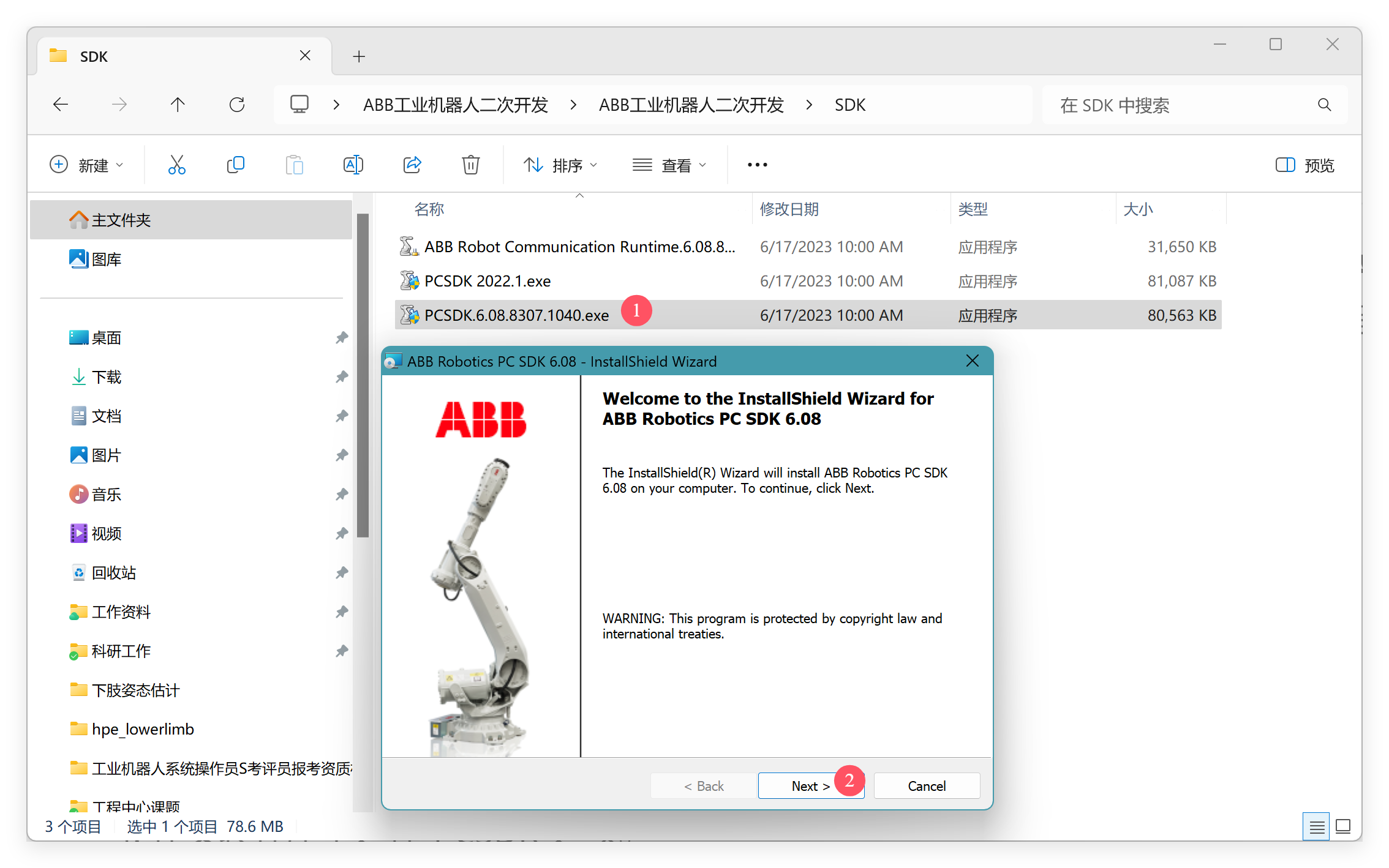Unpin 回收站 using its pin icon

[342, 572]
